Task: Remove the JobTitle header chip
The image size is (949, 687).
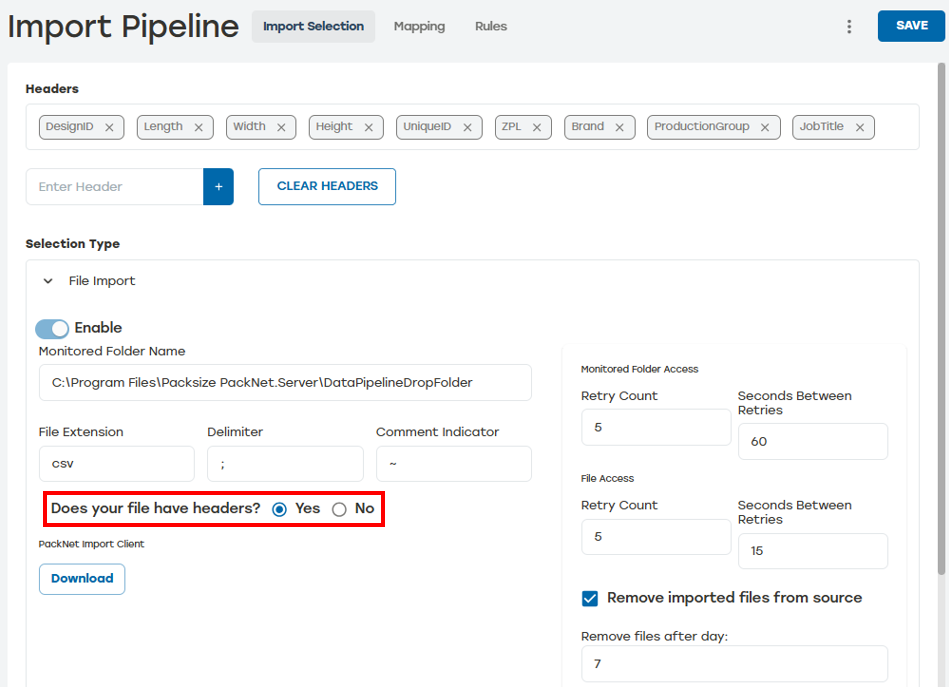Action: 859,128
